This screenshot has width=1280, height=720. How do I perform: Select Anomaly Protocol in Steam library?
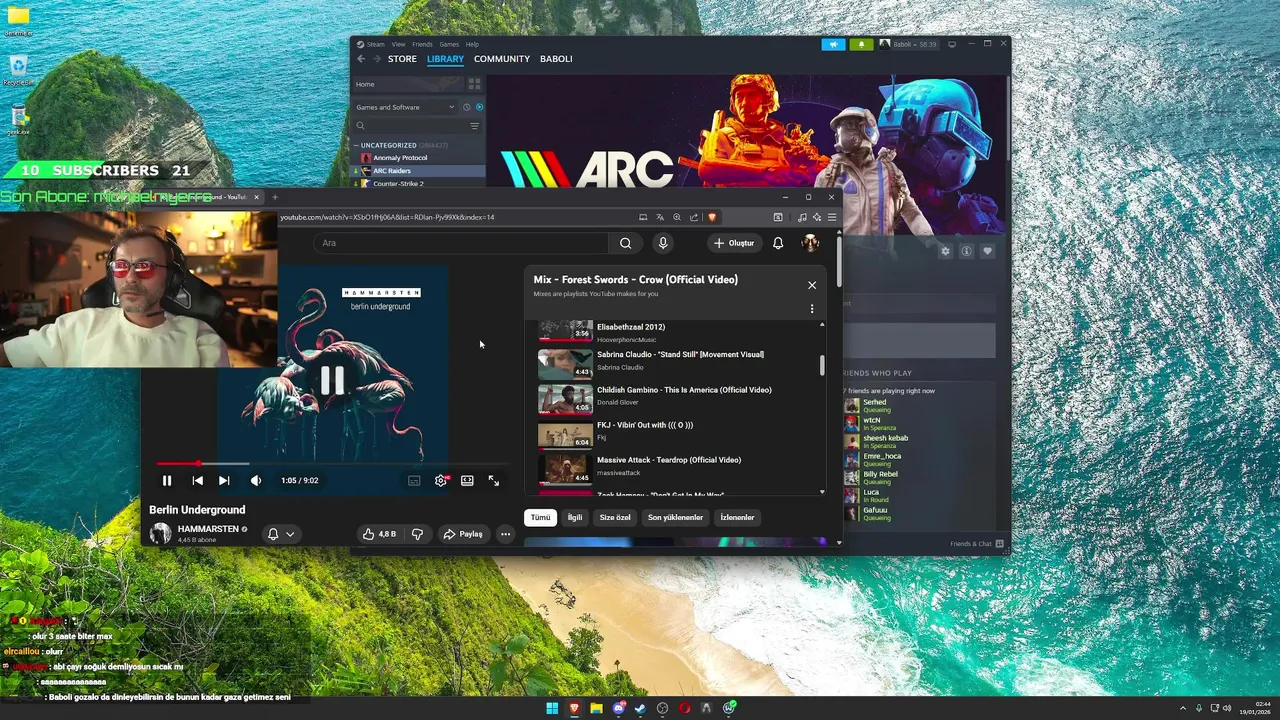click(x=400, y=158)
